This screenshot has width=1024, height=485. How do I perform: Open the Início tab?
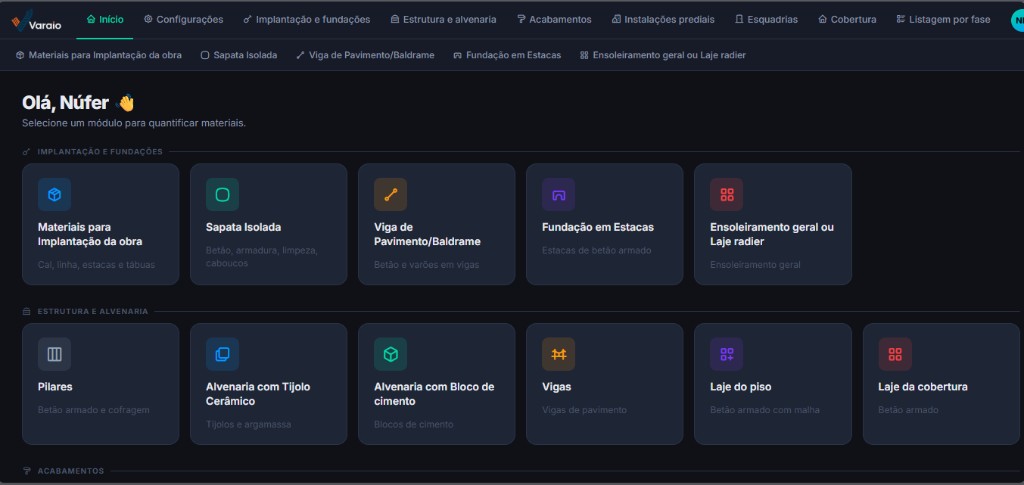tap(105, 20)
